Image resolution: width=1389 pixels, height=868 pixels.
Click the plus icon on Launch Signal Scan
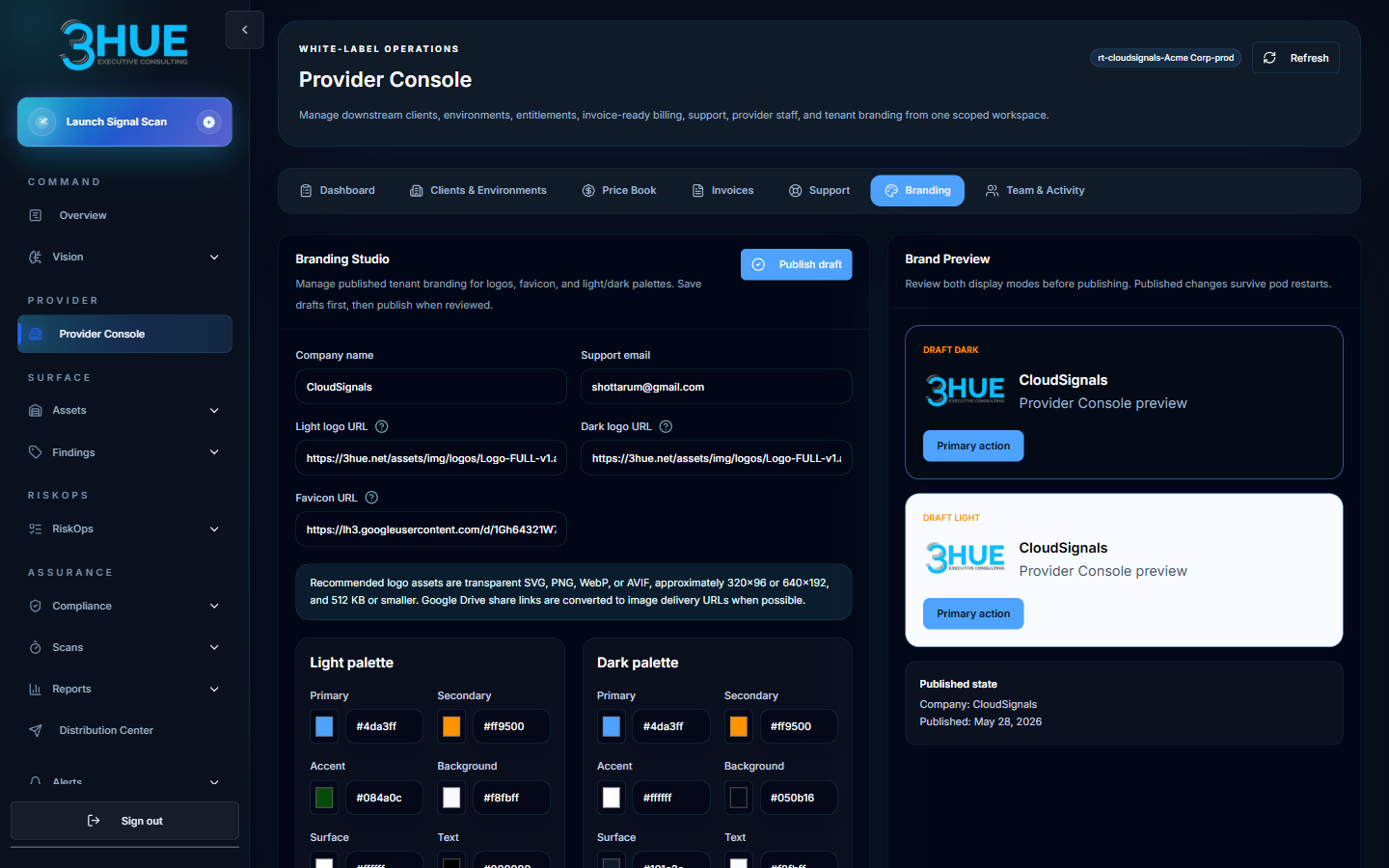[208, 122]
